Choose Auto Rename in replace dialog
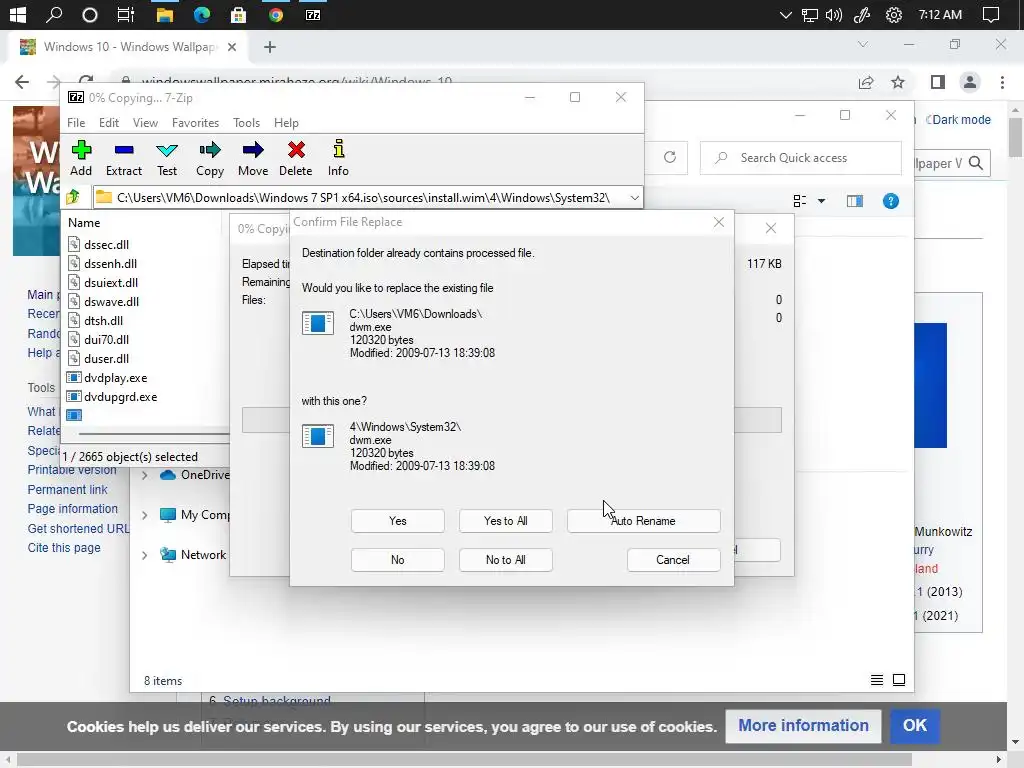The image size is (1024, 768). point(644,521)
